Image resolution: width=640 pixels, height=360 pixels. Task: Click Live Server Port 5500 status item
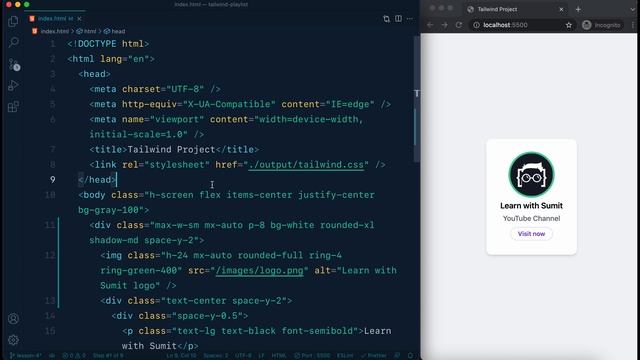point(312,356)
